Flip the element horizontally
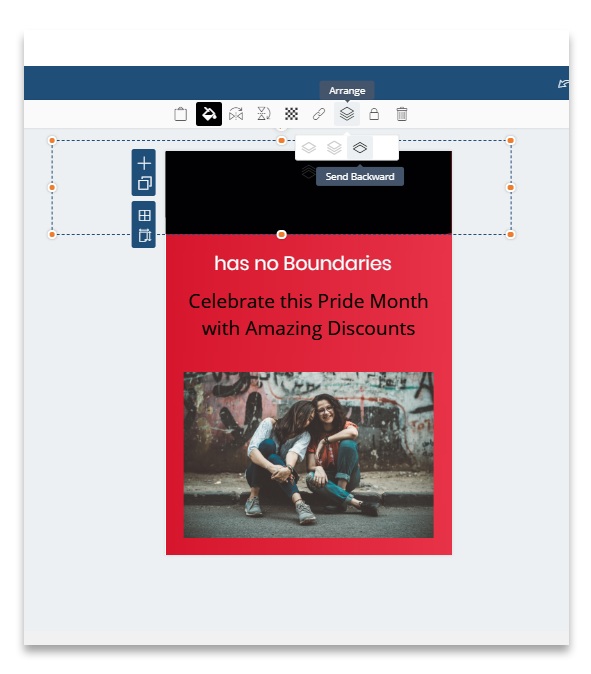Screen dimensions: 591x674 click(x=236, y=114)
